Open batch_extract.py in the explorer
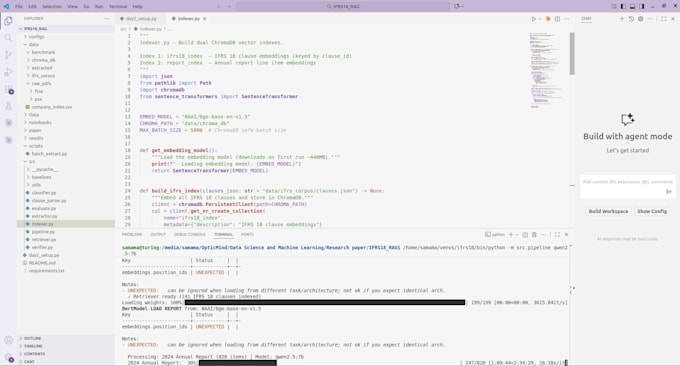This screenshot has width=680, height=366. (49, 154)
